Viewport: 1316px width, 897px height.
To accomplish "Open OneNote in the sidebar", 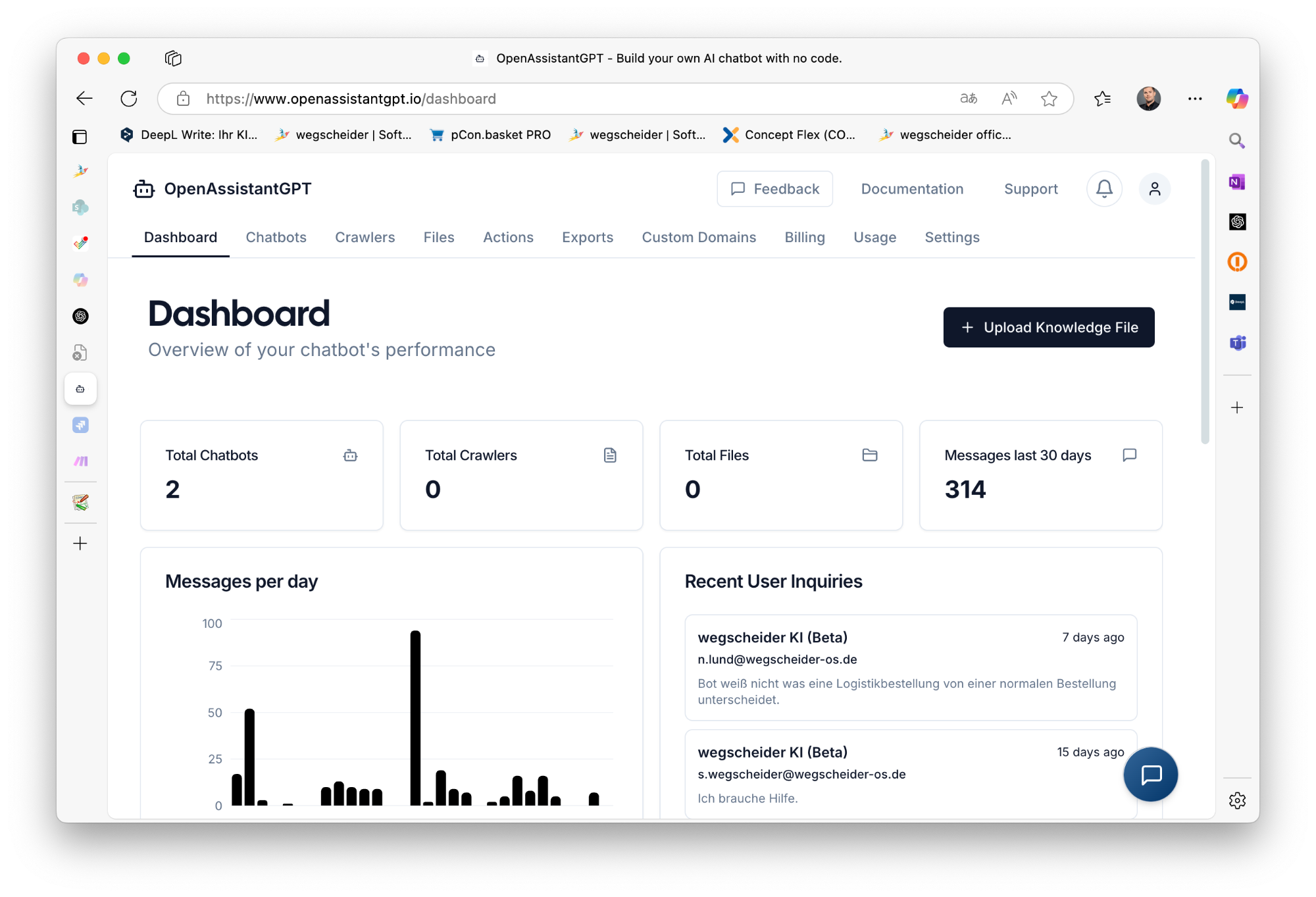I will click(1237, 182).
